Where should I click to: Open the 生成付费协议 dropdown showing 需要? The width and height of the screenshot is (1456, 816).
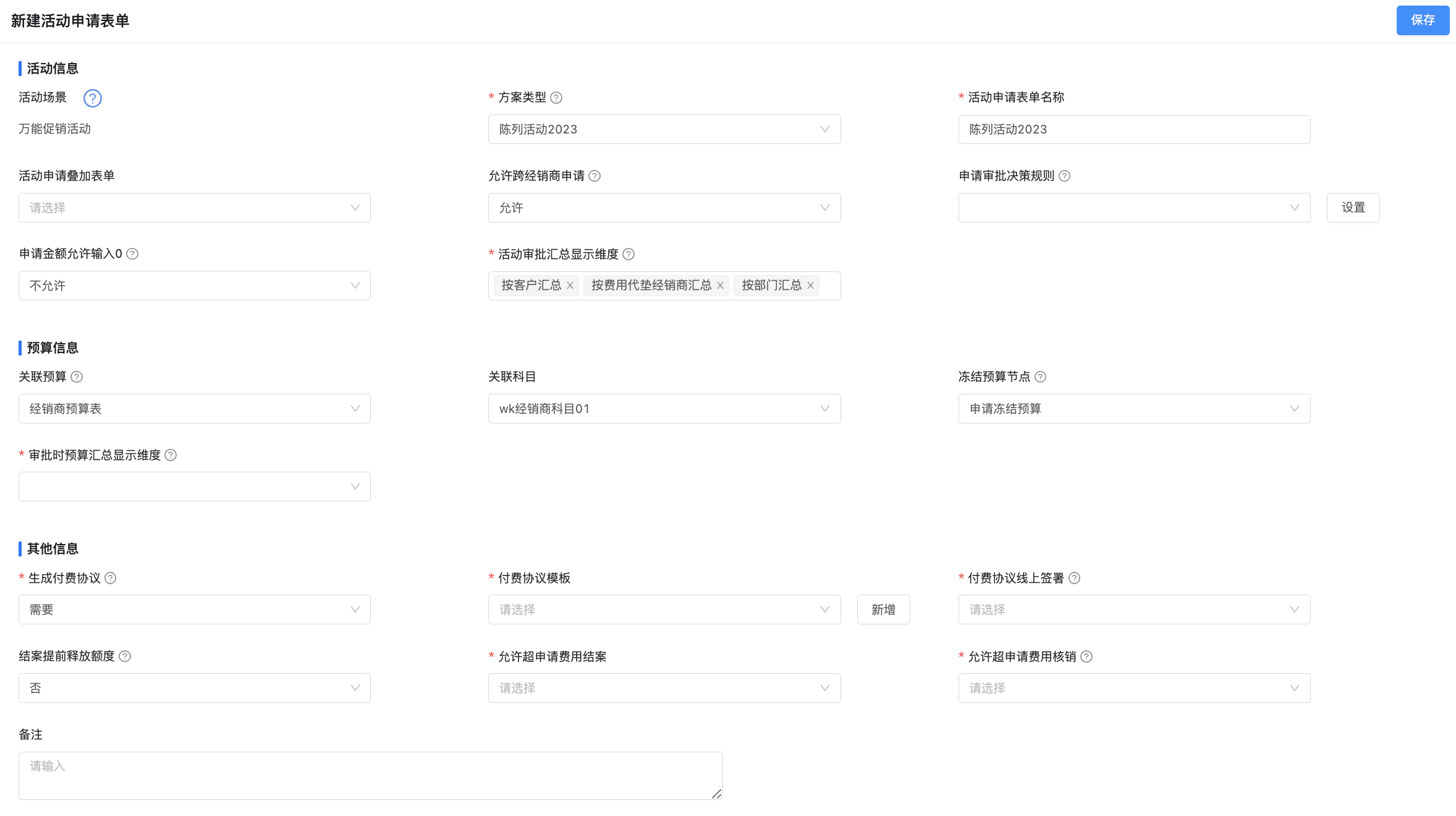[195, 610]
